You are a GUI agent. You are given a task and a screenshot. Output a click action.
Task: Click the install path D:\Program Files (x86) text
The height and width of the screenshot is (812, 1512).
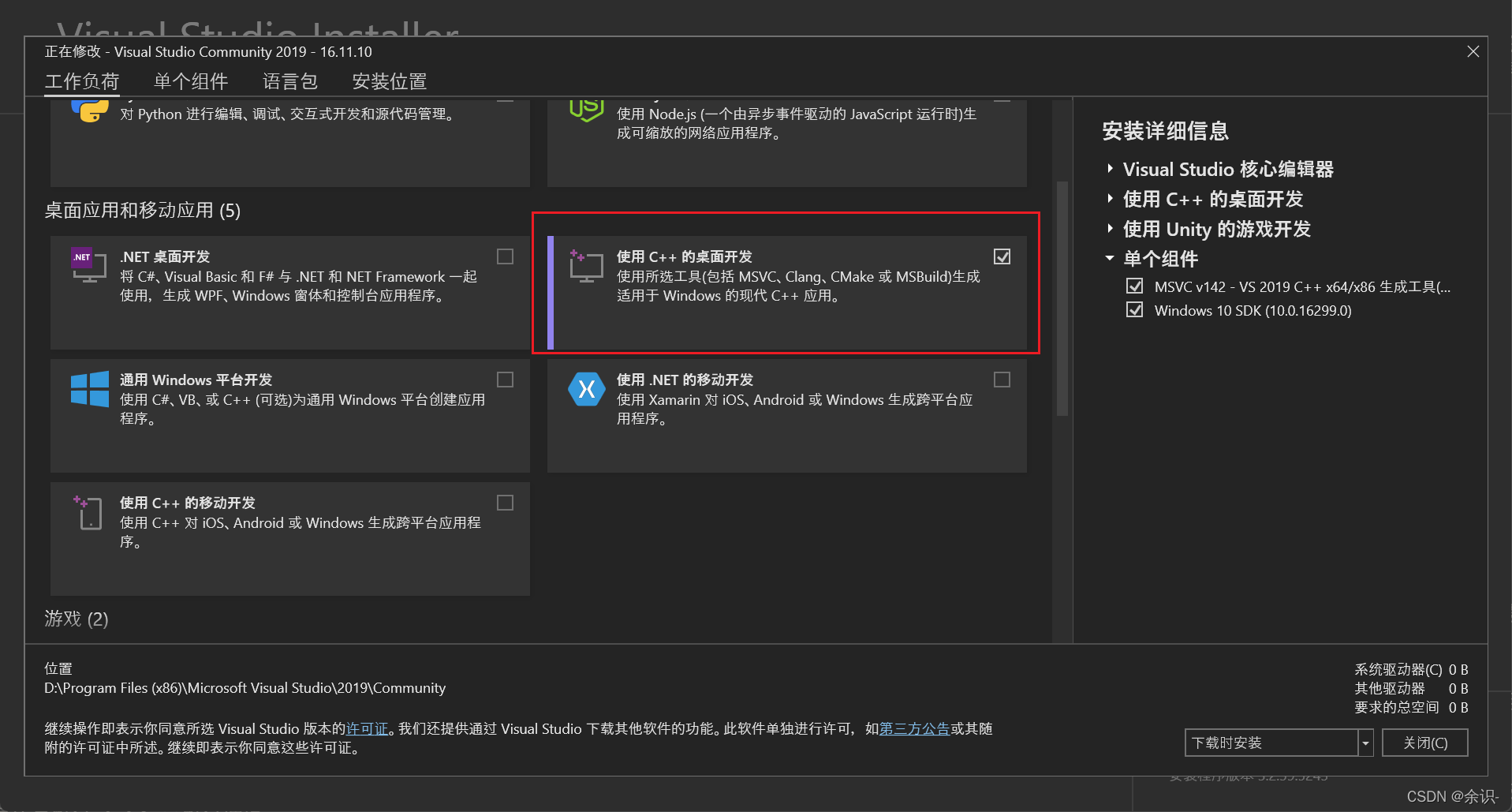click(x=245, y=688)
